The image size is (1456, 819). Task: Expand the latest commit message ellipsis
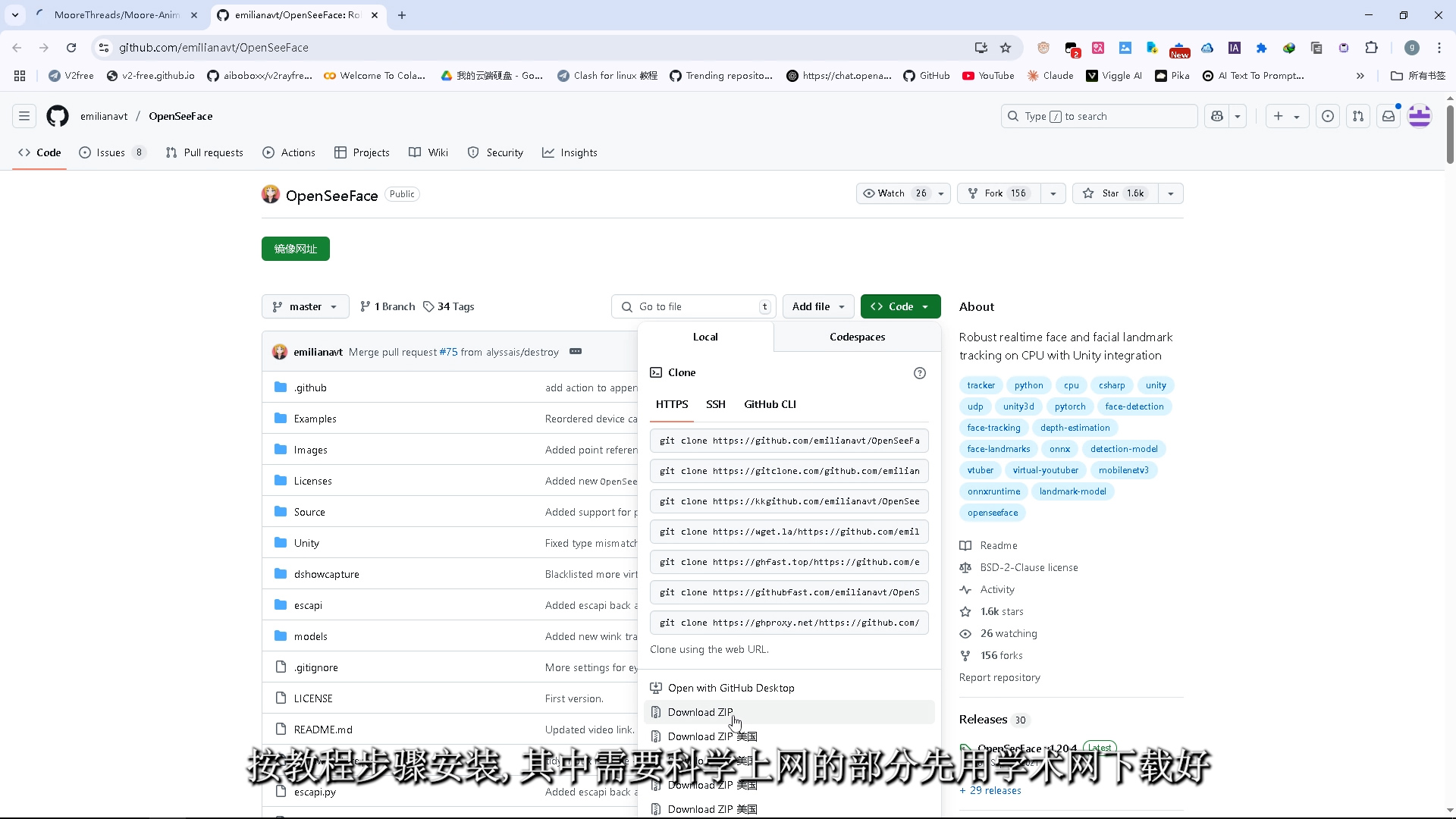click(576, 352)
